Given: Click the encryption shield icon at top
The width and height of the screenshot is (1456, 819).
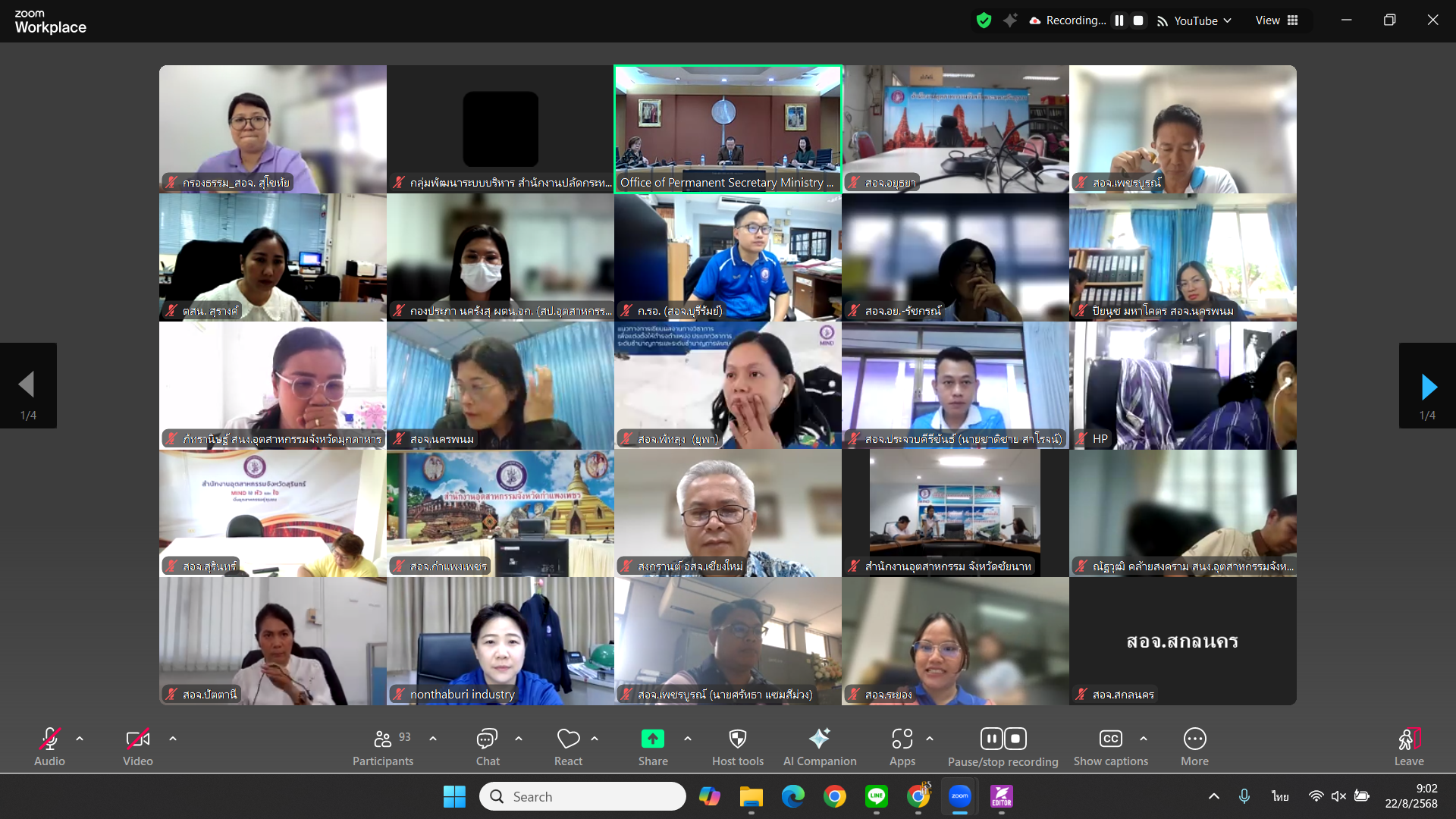Looking at the screenshot, I should 984,20.
